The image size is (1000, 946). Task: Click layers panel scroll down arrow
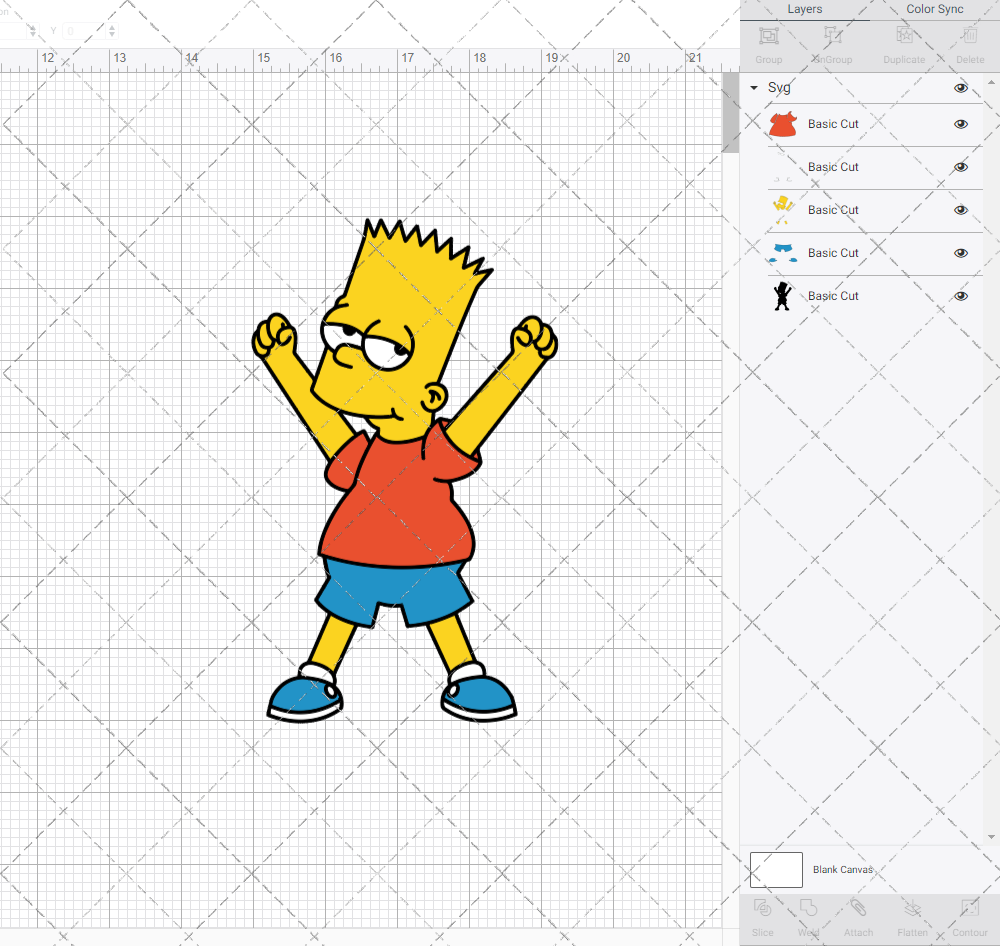point(990,837)
